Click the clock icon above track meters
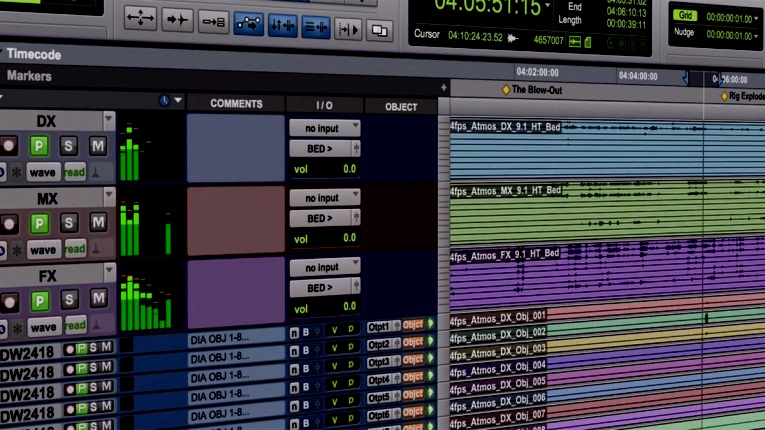Image resolution: width=765 pixels, height=430 pixels. (164, 101)
